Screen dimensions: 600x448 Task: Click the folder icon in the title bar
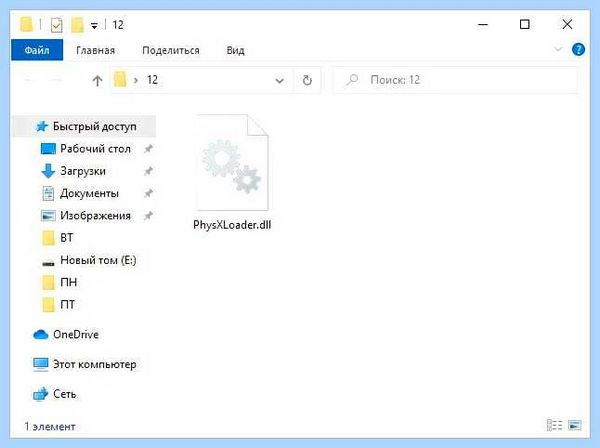click(x=26, y=24)
